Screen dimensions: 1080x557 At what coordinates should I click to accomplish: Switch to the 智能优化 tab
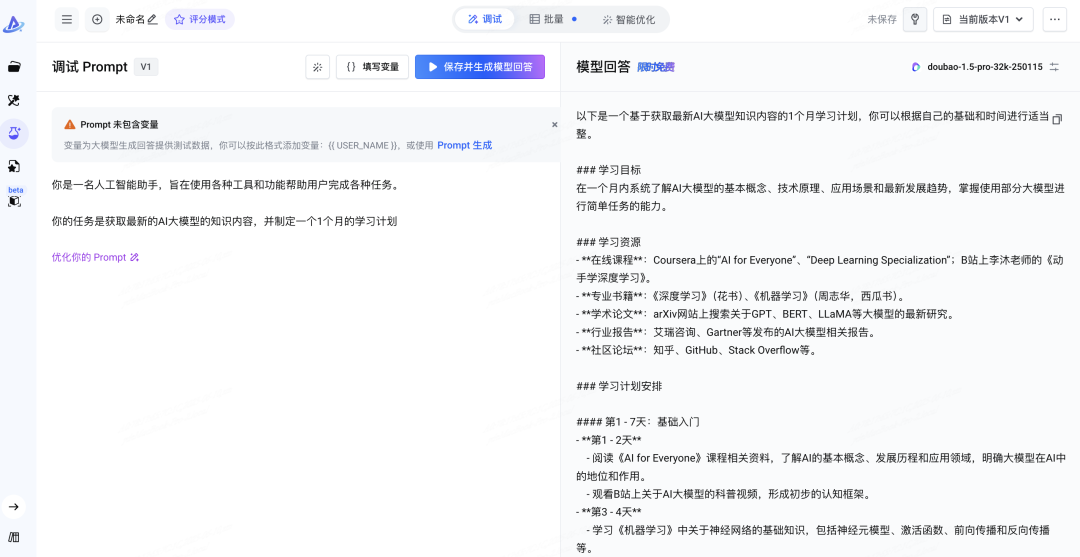(629, 19)
